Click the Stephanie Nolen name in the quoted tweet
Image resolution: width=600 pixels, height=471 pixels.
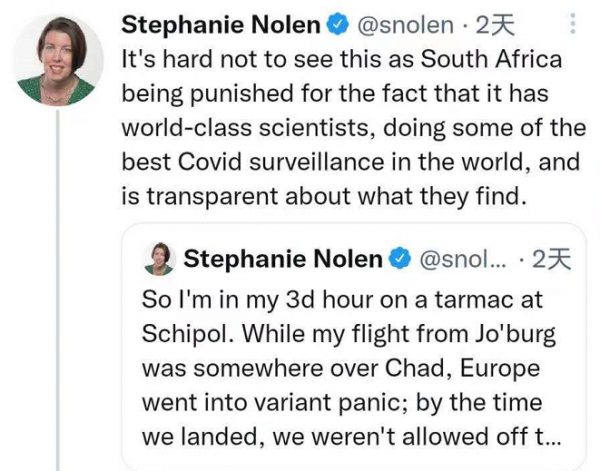(x=283, y=260)
